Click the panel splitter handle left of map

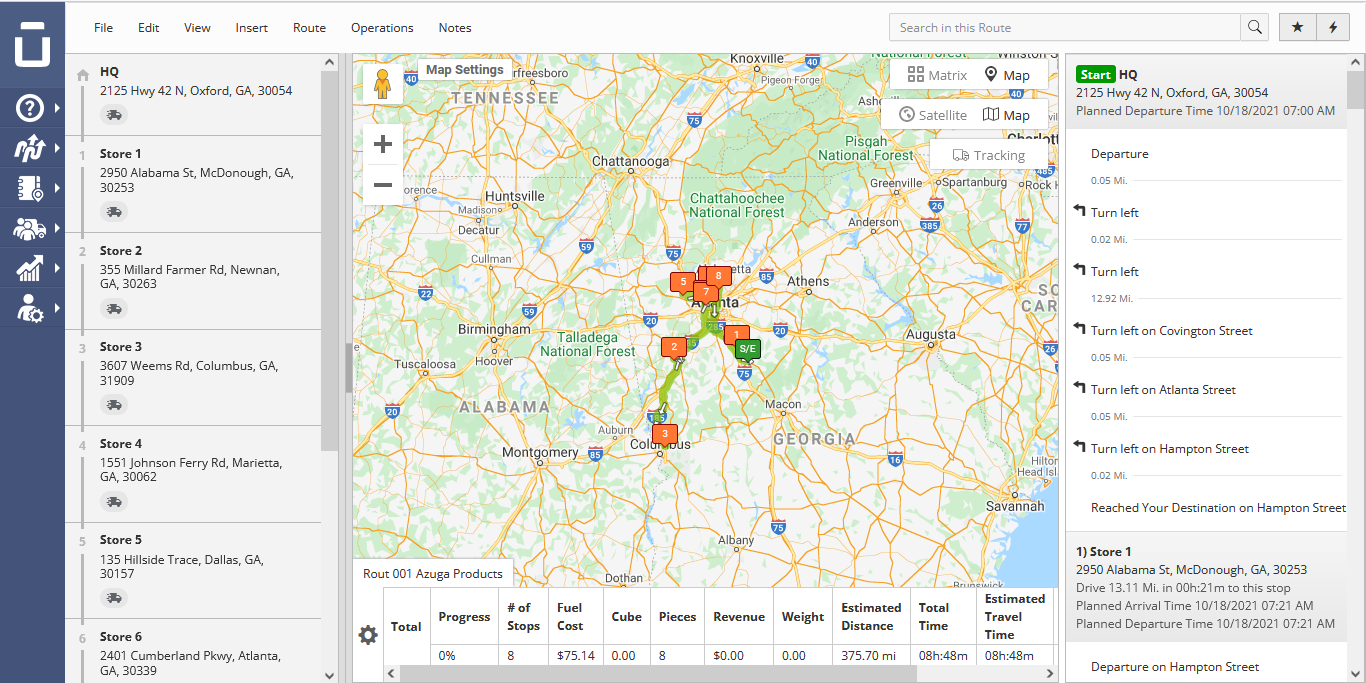click(x=348, y=368)
